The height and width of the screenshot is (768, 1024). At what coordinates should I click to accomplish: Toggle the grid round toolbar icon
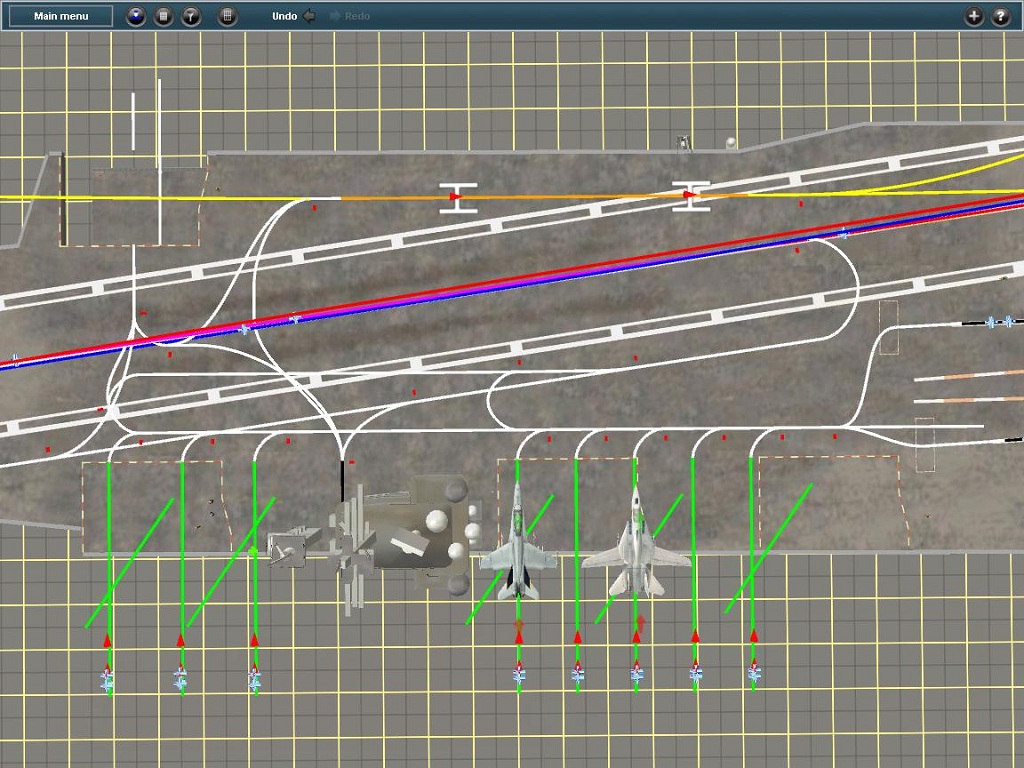[x=227, y=16]
